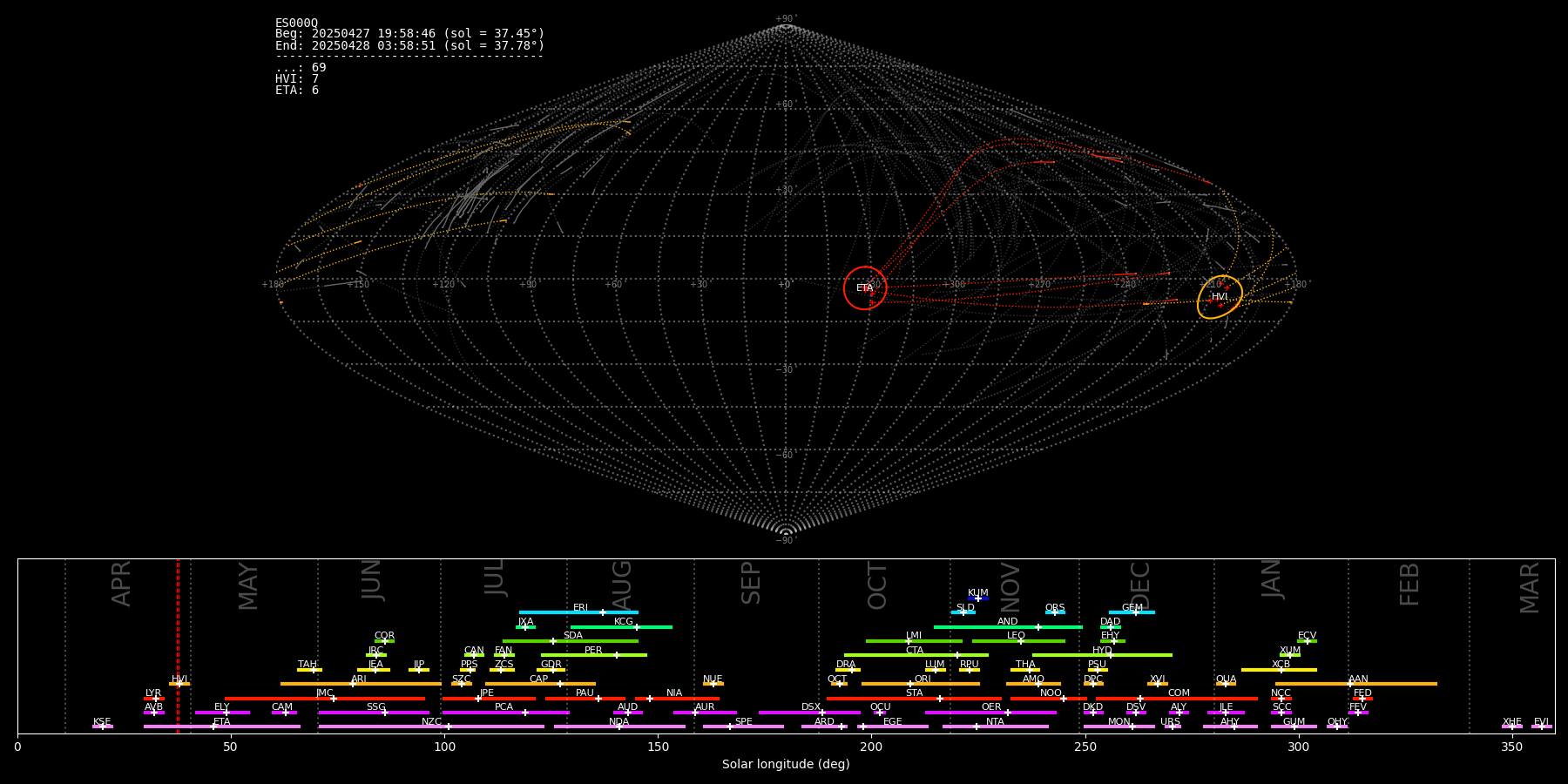Click the AUG month label in the timeline
Viewport: 1568px width, 784px height.
click(x=622, y=585)
